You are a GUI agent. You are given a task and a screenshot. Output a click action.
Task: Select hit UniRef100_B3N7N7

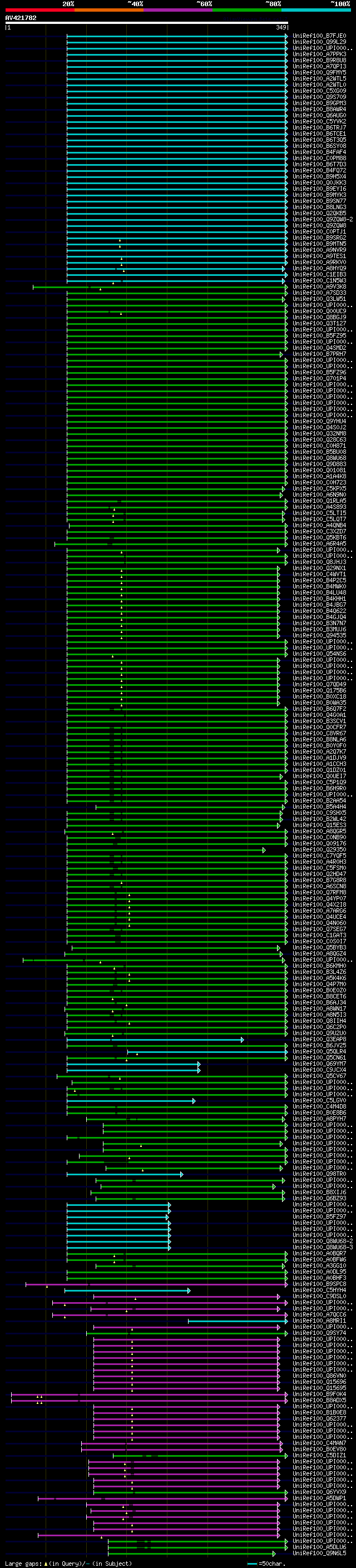pos(319,624)
